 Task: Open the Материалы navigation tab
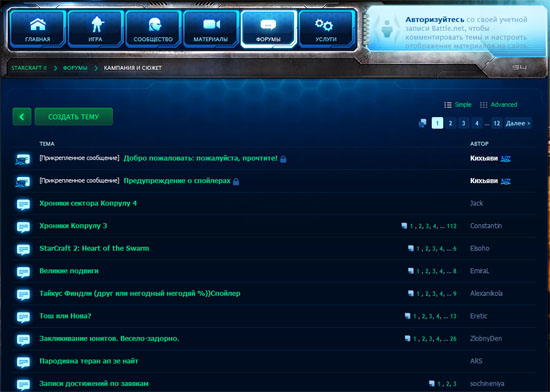click(211, 29)
